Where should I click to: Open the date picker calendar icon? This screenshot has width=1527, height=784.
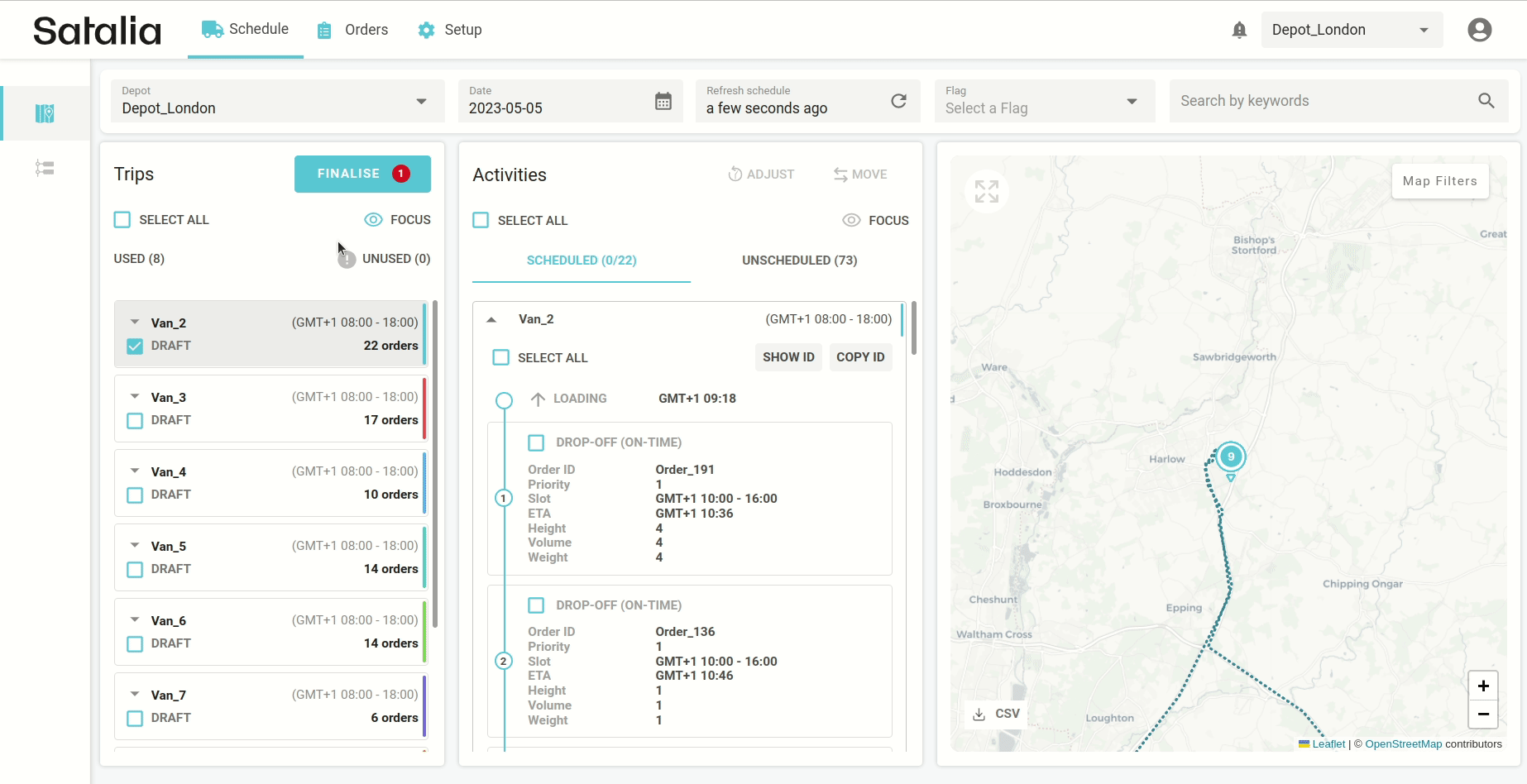tap(663, 101)
